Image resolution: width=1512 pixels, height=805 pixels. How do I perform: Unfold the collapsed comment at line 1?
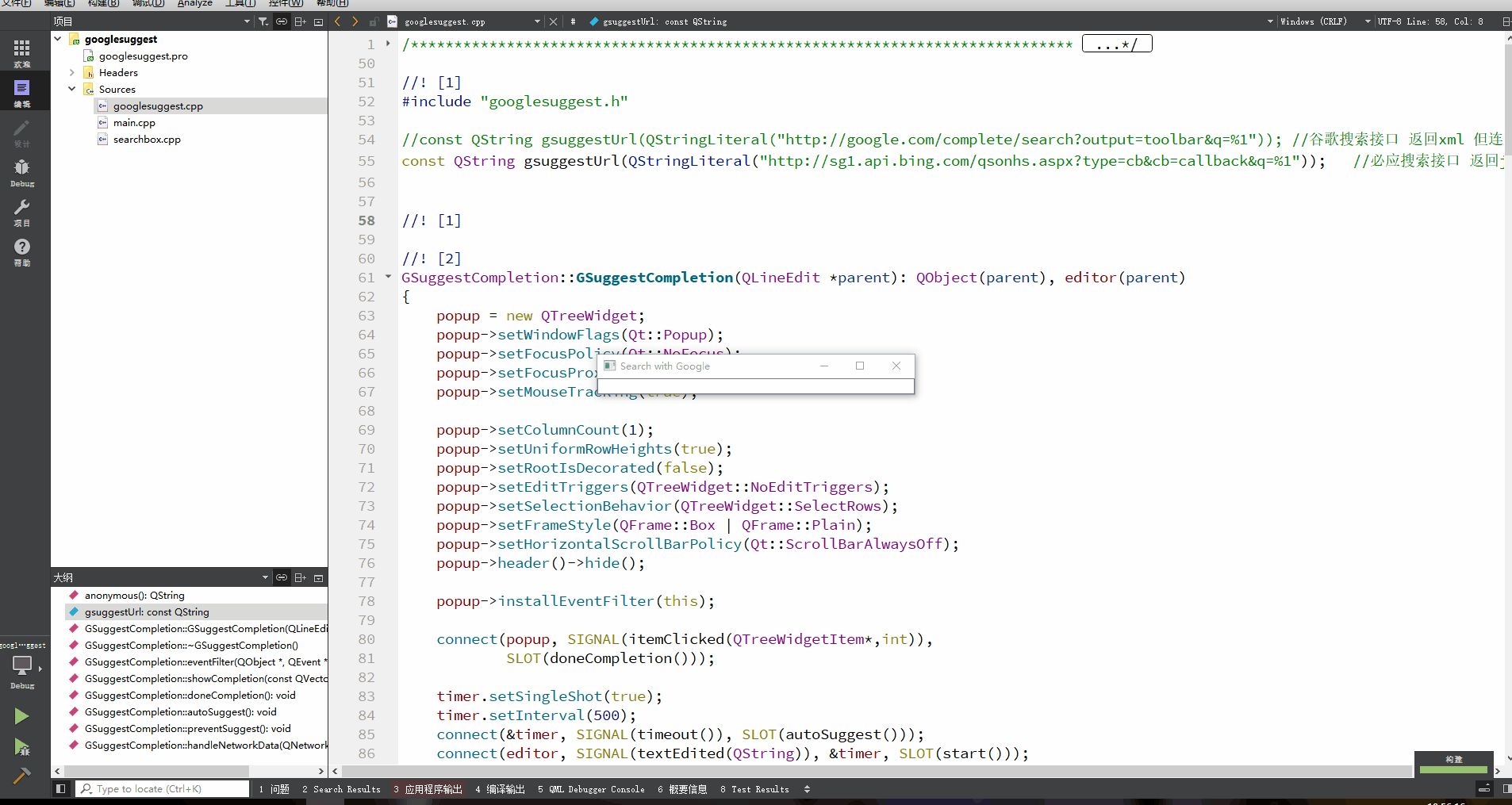(x=388, y=44)
